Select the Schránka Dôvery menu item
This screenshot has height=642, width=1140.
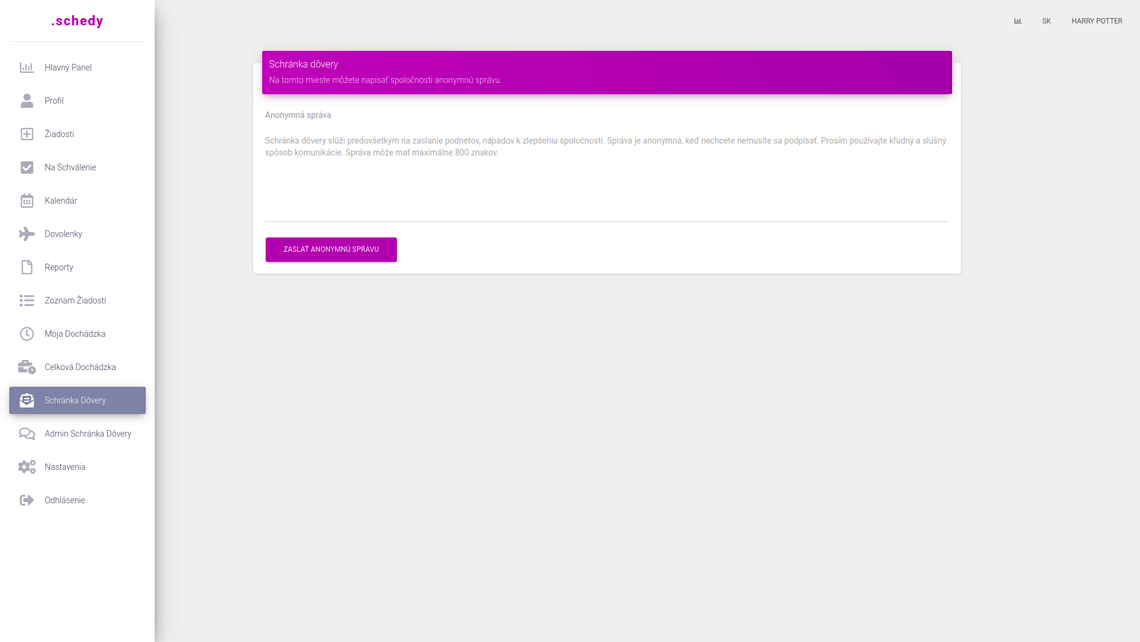click(x=77, y=400)
